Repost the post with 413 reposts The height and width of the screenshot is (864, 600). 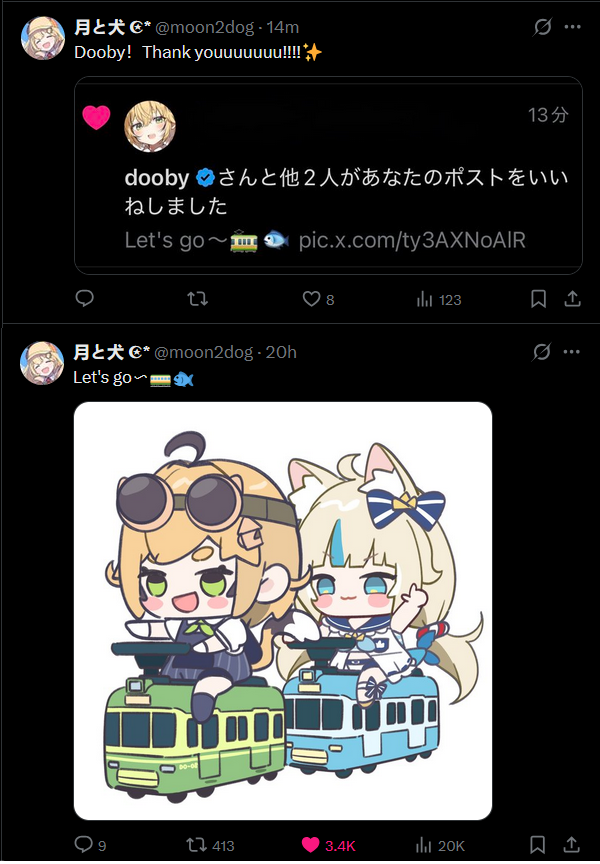[210, 845]
